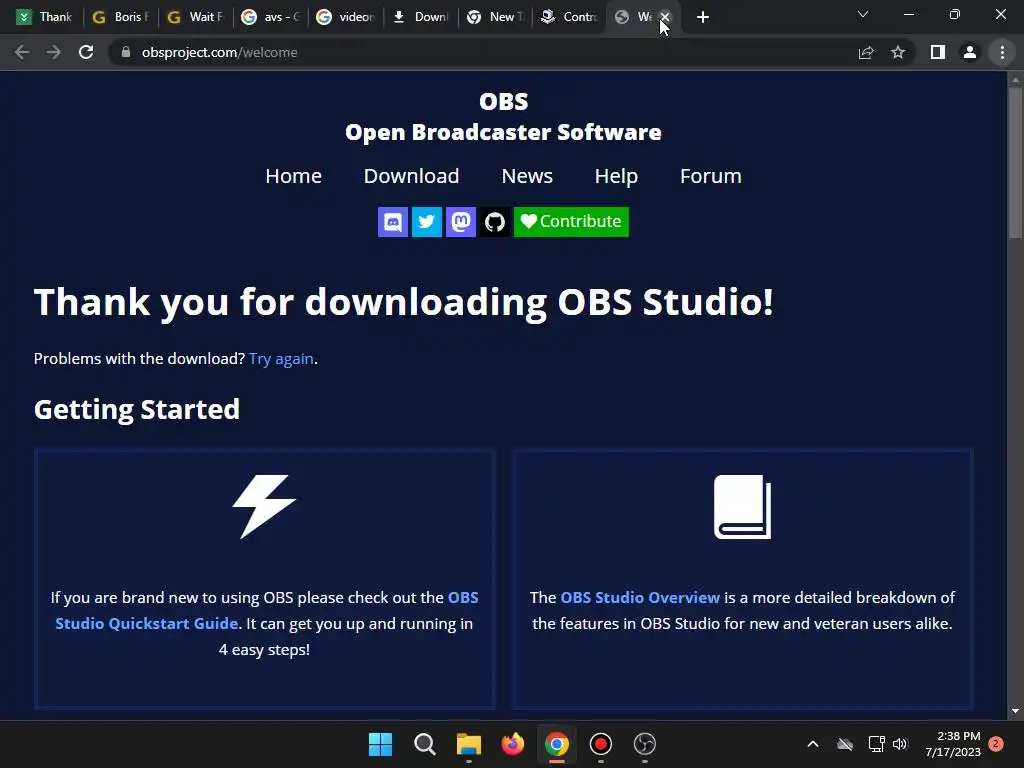Close the current Welcome tab
This screenshot has height=768, width=1024.
tap(665, 17)
